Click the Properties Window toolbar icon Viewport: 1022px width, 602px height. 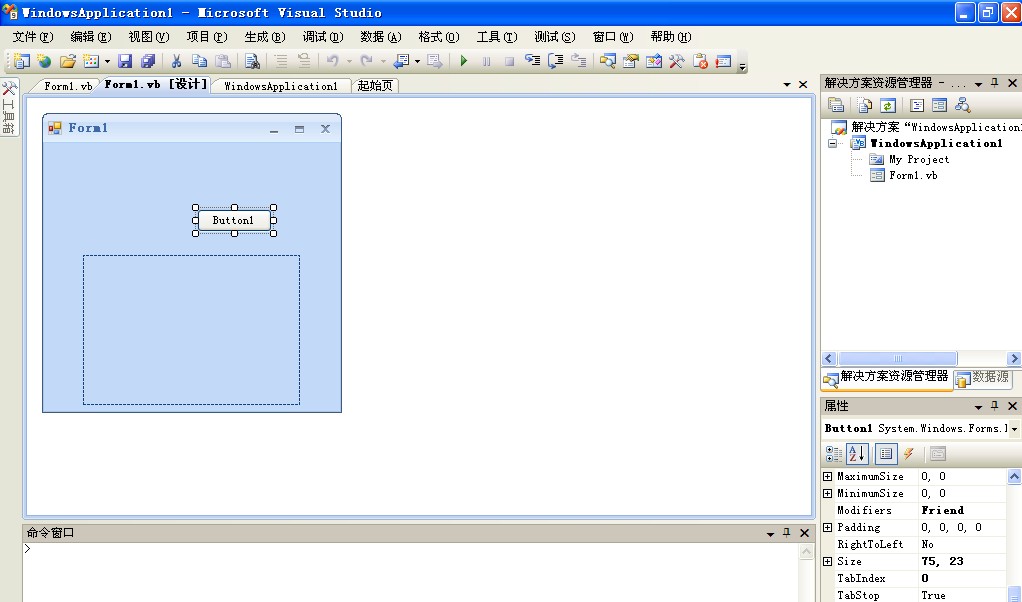(630, 61)
